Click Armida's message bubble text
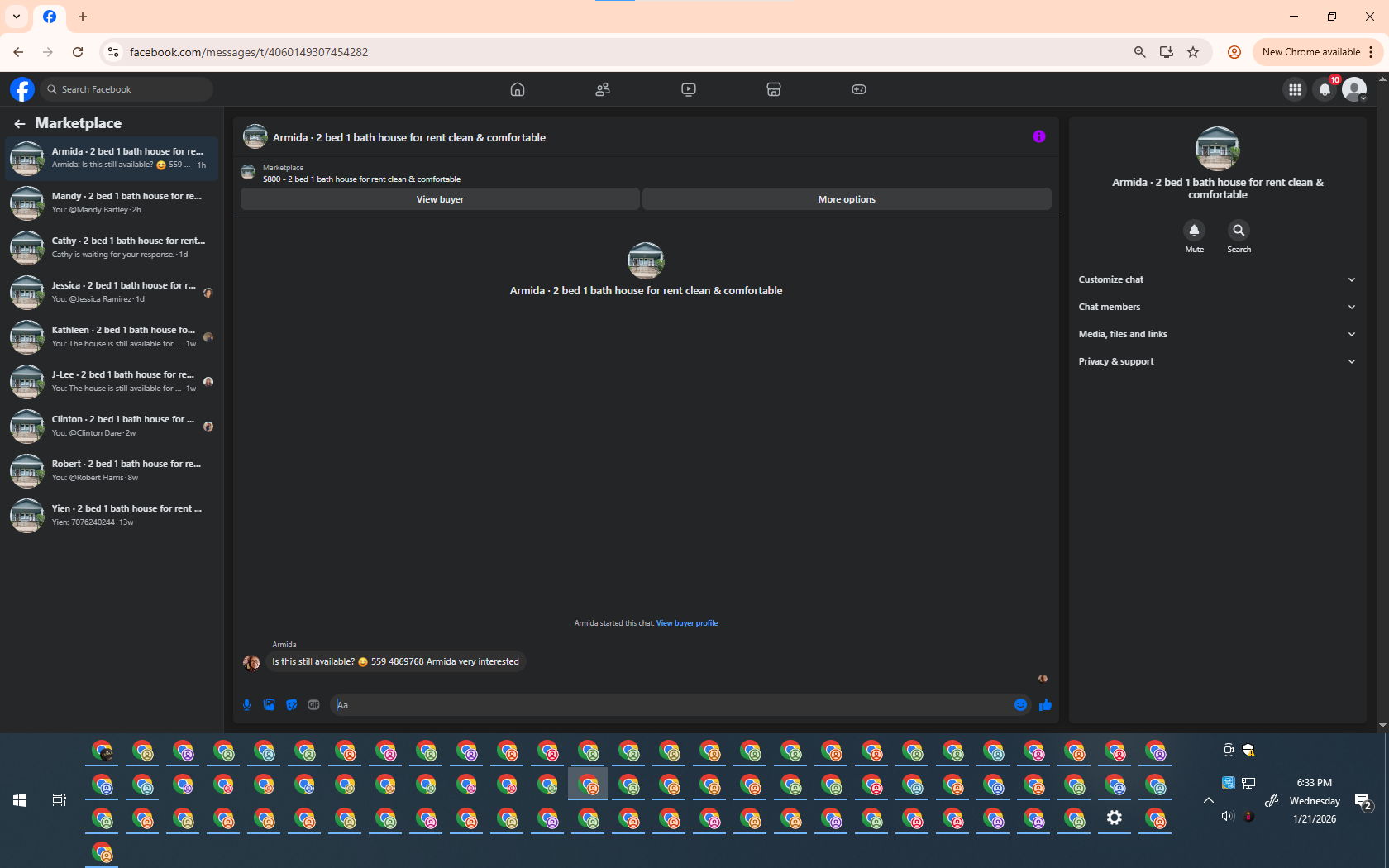The image size is (1389, 868). point(396,661)
